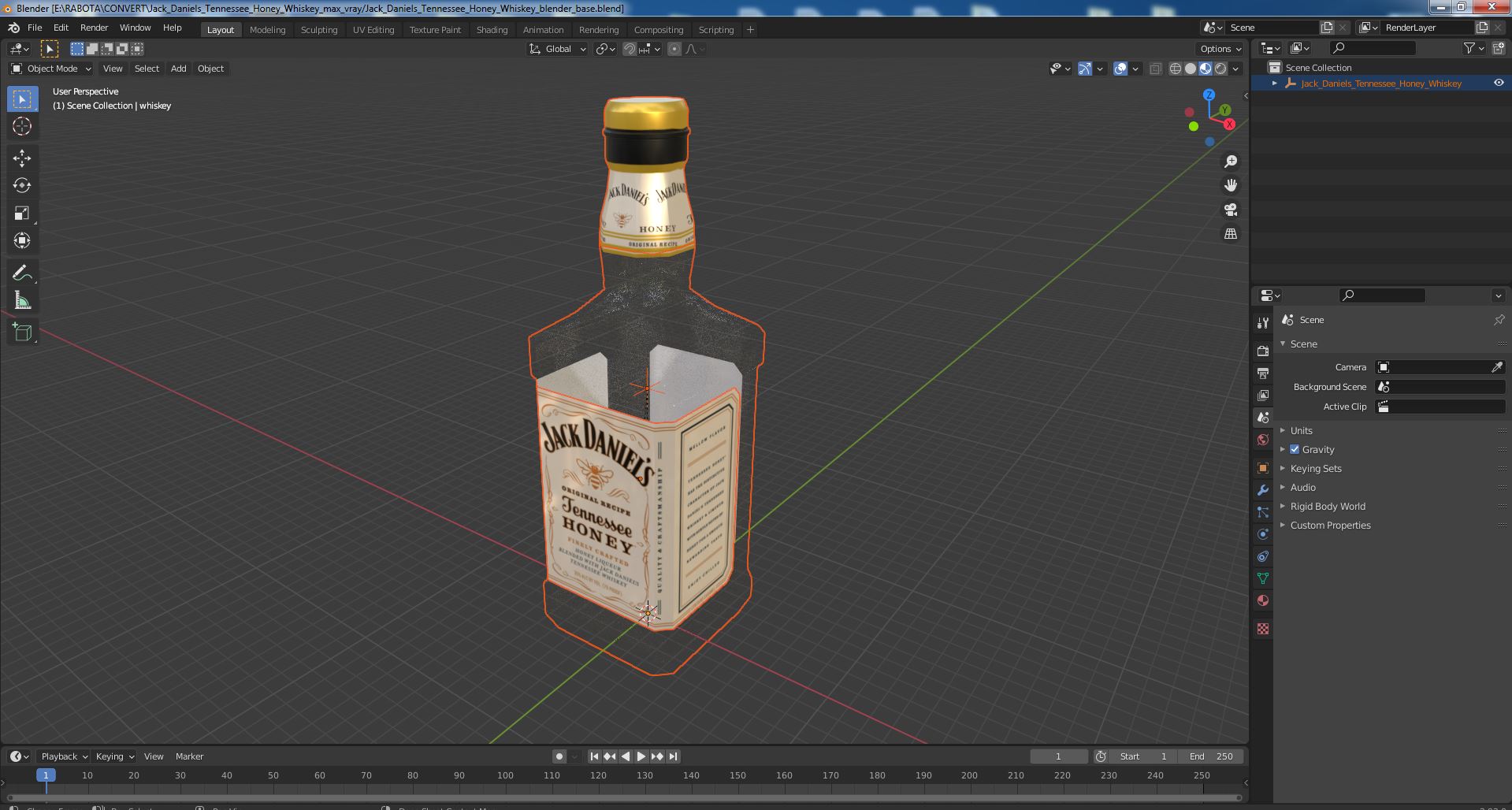Open Physics properties tab icon
Screen dimensions: 1512x810
tap(1263, 534)
